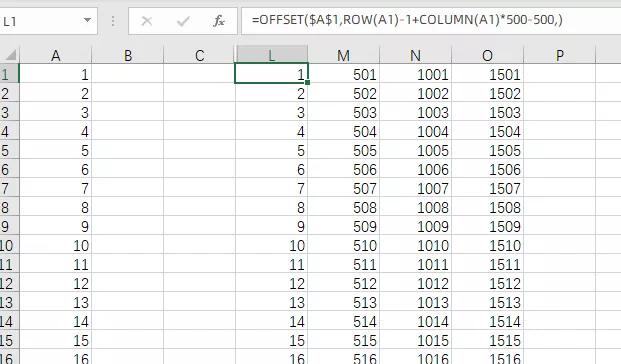The image size is (621, 364).
Task: Select cell N6 with value 1006
Action: (416, 169)
